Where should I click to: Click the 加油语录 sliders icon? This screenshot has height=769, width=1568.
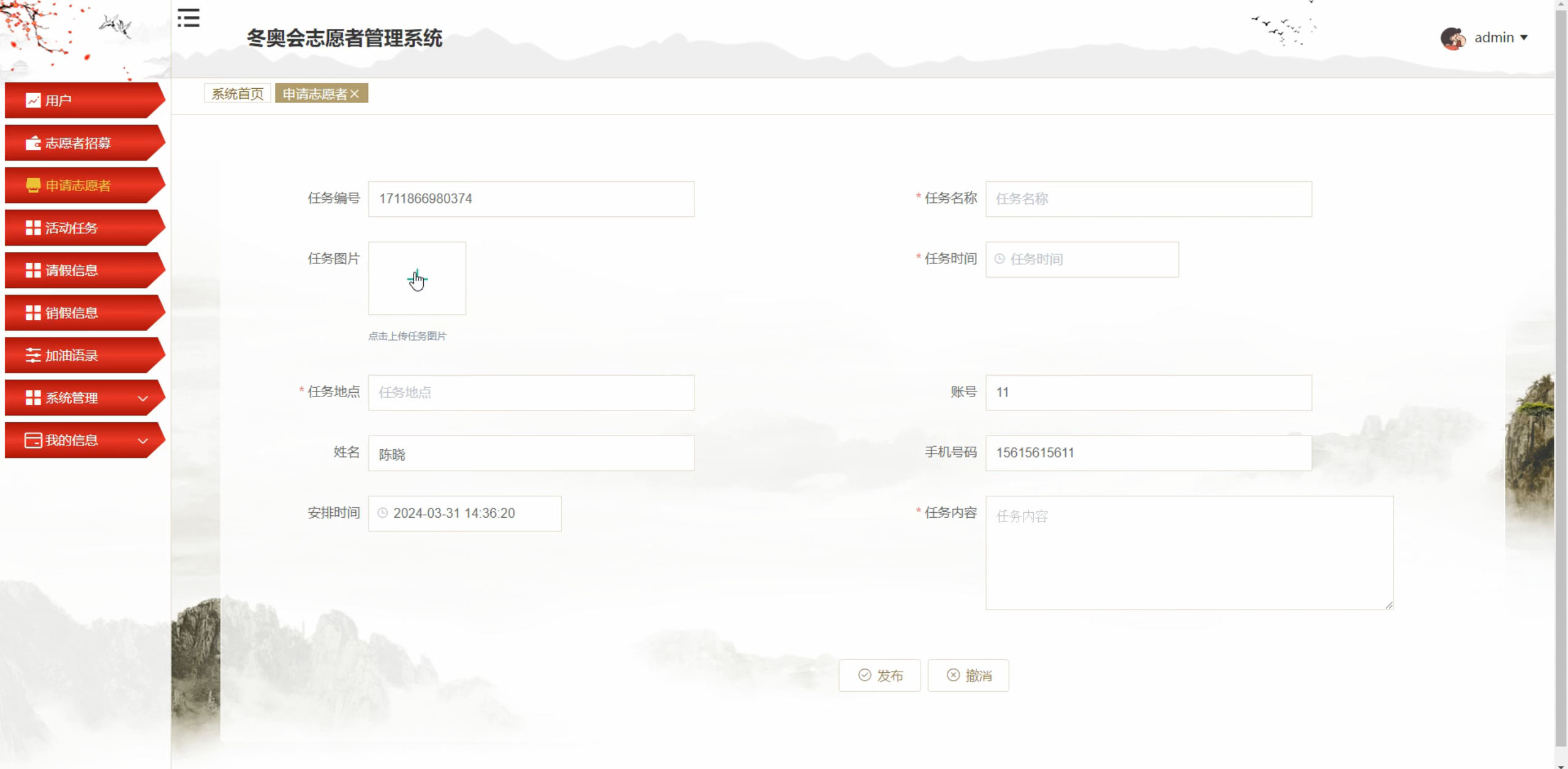click(33, 355)
